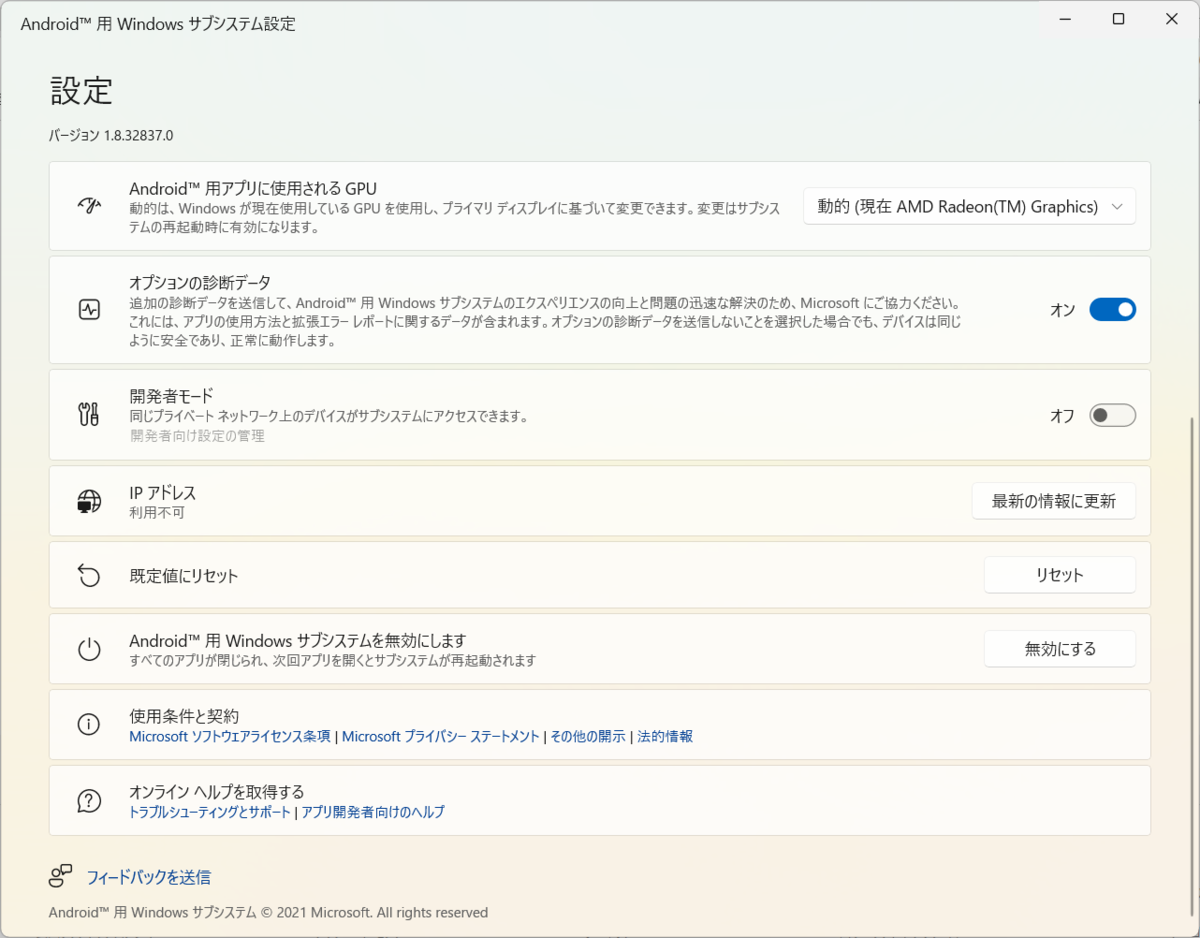Click the GPU gauge icon

coord(89,206)
